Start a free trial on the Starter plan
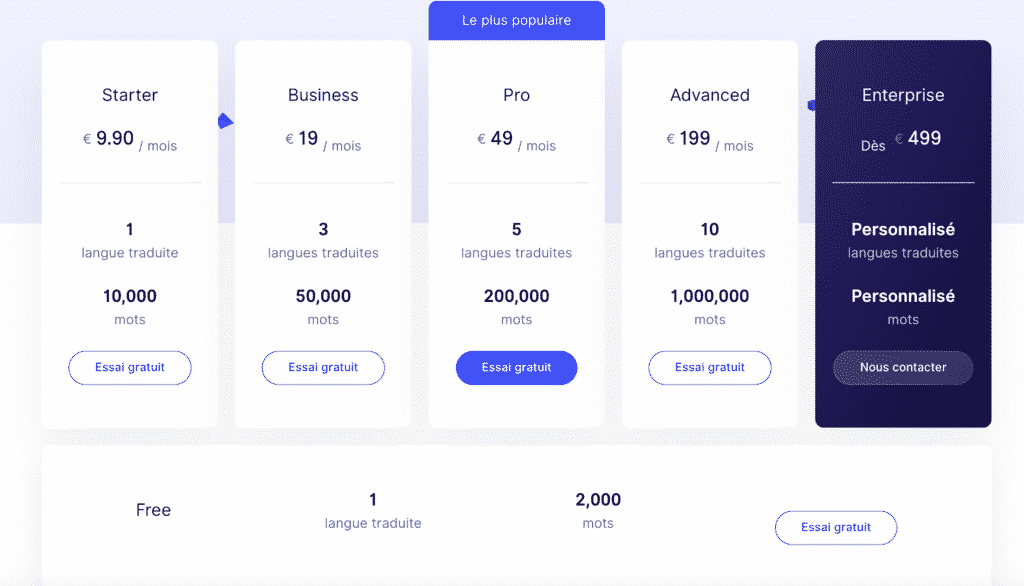The image size is (1024, 586). tap(129, 367)
